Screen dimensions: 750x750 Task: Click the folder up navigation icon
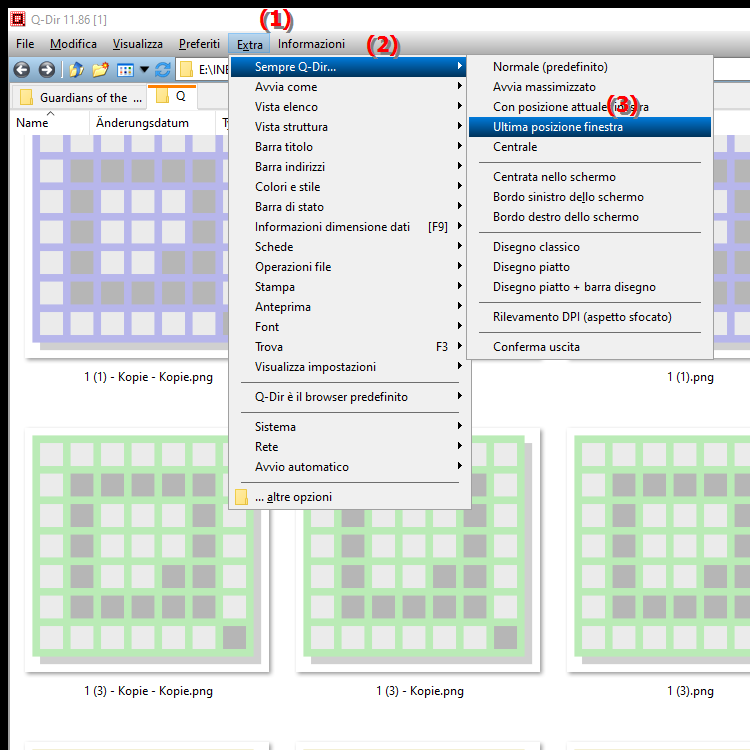pos(76,70)
